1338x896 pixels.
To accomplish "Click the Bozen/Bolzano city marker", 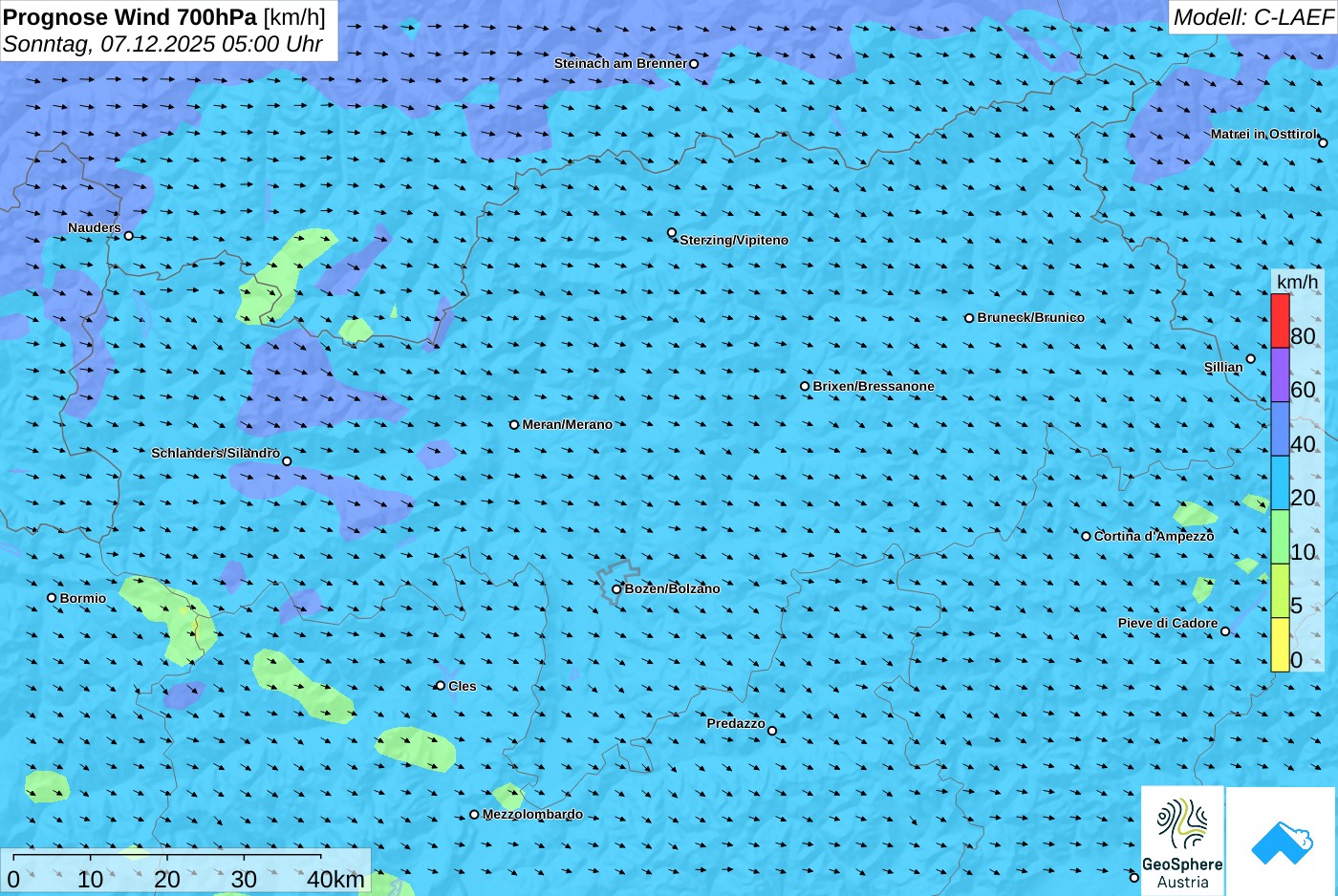I will (x=616, y=589).
